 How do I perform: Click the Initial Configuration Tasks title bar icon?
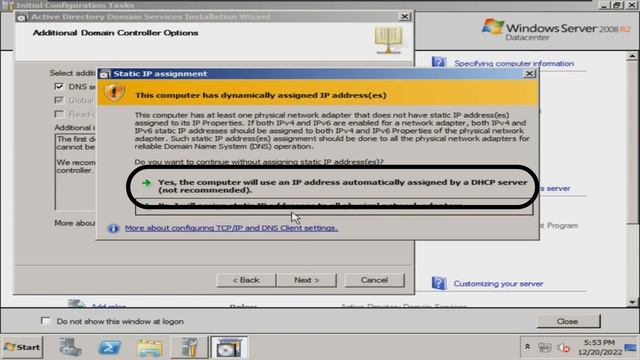8,5
